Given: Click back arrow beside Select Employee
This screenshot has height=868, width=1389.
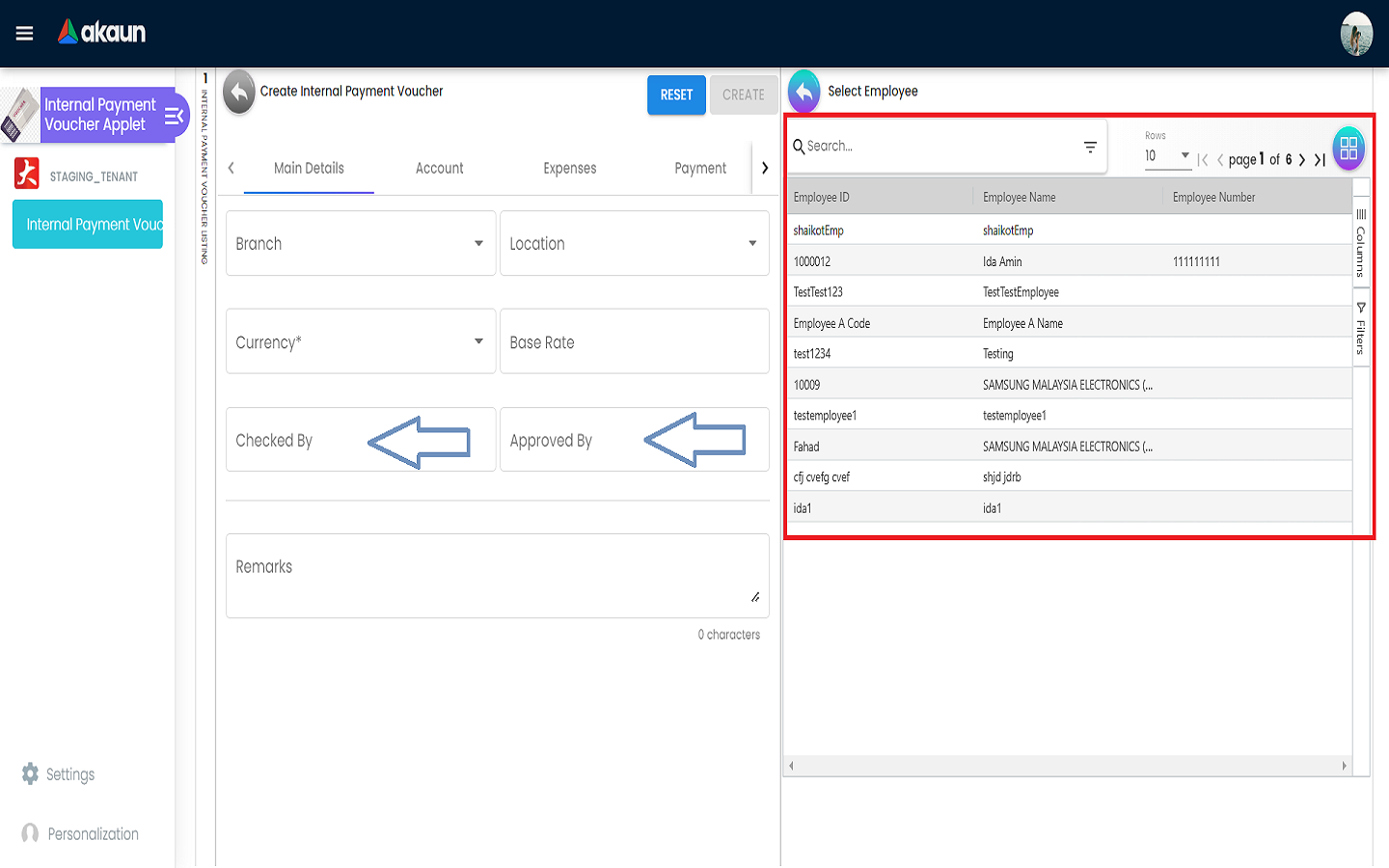Looking at the screenshot, I should pos(804,93).
